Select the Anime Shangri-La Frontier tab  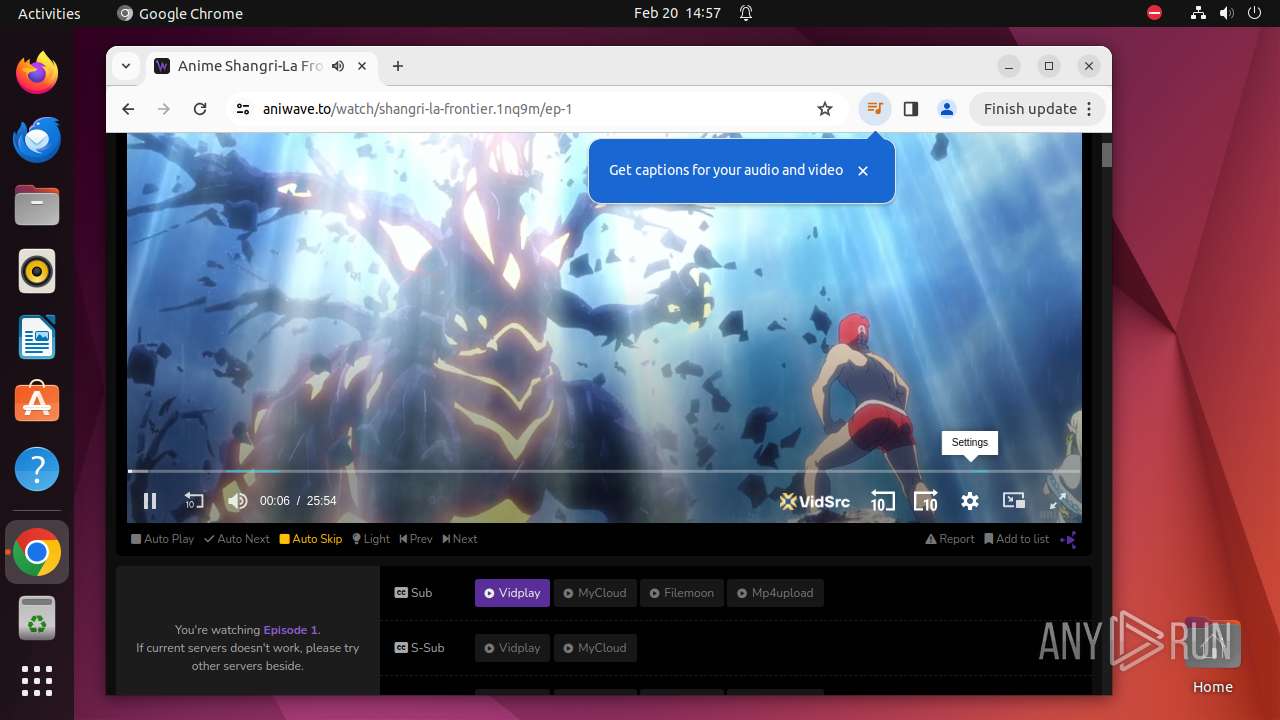pos(262,66)
